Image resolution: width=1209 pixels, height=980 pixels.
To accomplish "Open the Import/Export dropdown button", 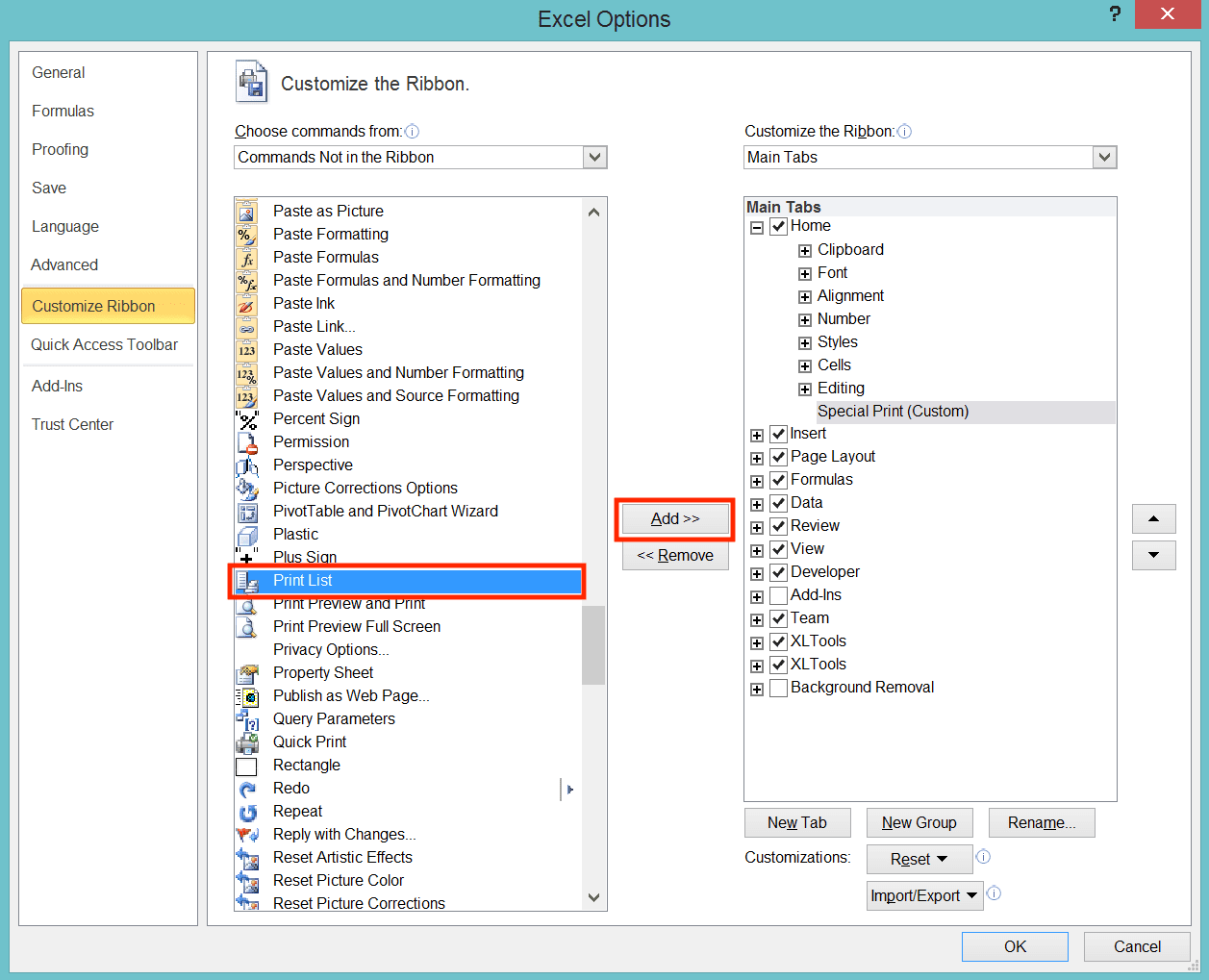I will pyautogui.click(x=924, y=895).
